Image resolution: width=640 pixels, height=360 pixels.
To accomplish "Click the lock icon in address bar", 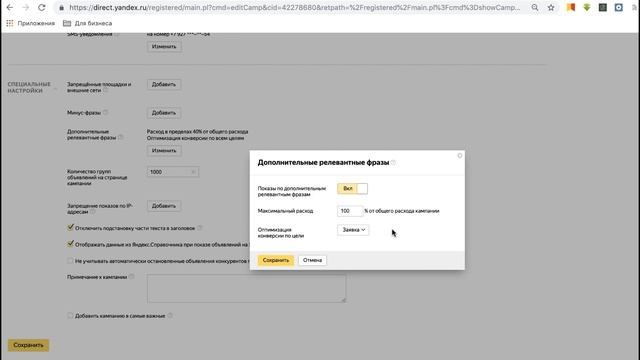I will tap(61, 8).
